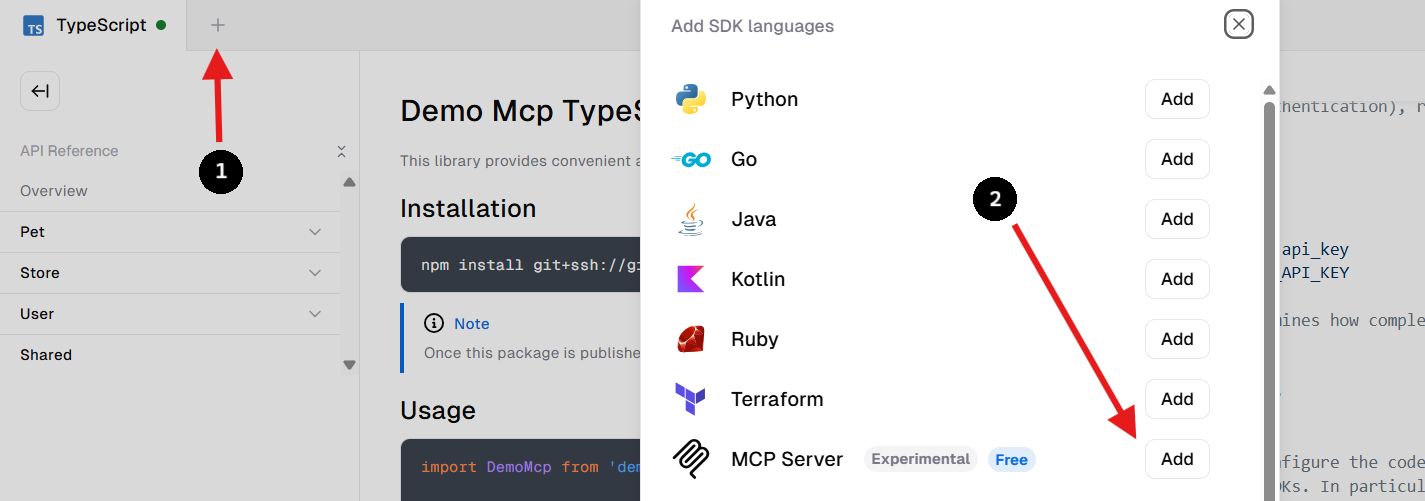Click the dialog list scrollbar thumb
The height and width of the screenshot is (501, 1425).
pos(1269,300)
